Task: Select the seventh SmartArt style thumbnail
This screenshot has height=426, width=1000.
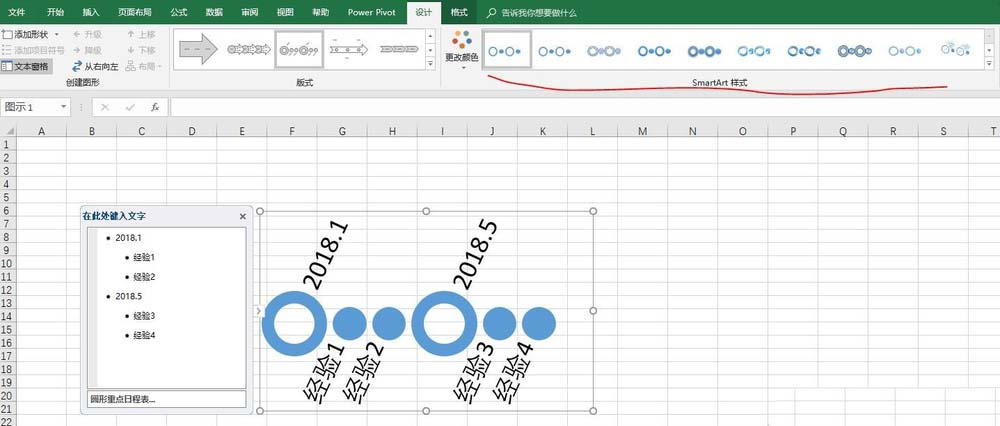Action: 804,50
